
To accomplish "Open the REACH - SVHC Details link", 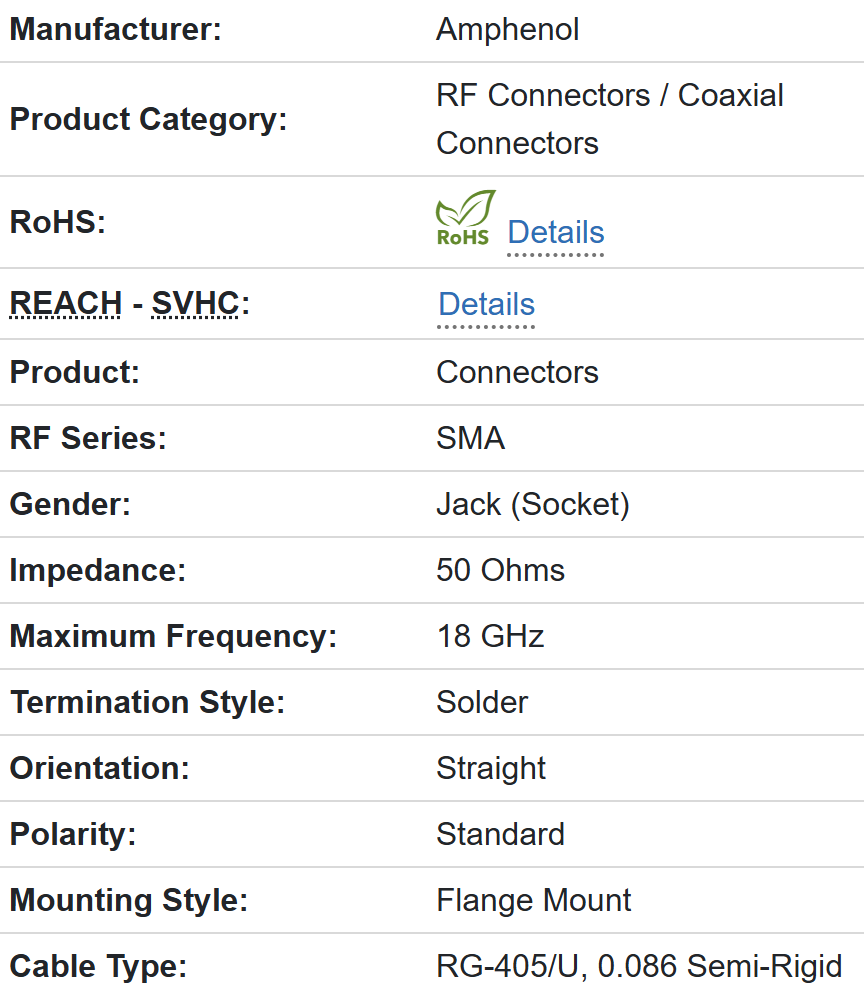I will pyautogui.click(x=486, y=304).
